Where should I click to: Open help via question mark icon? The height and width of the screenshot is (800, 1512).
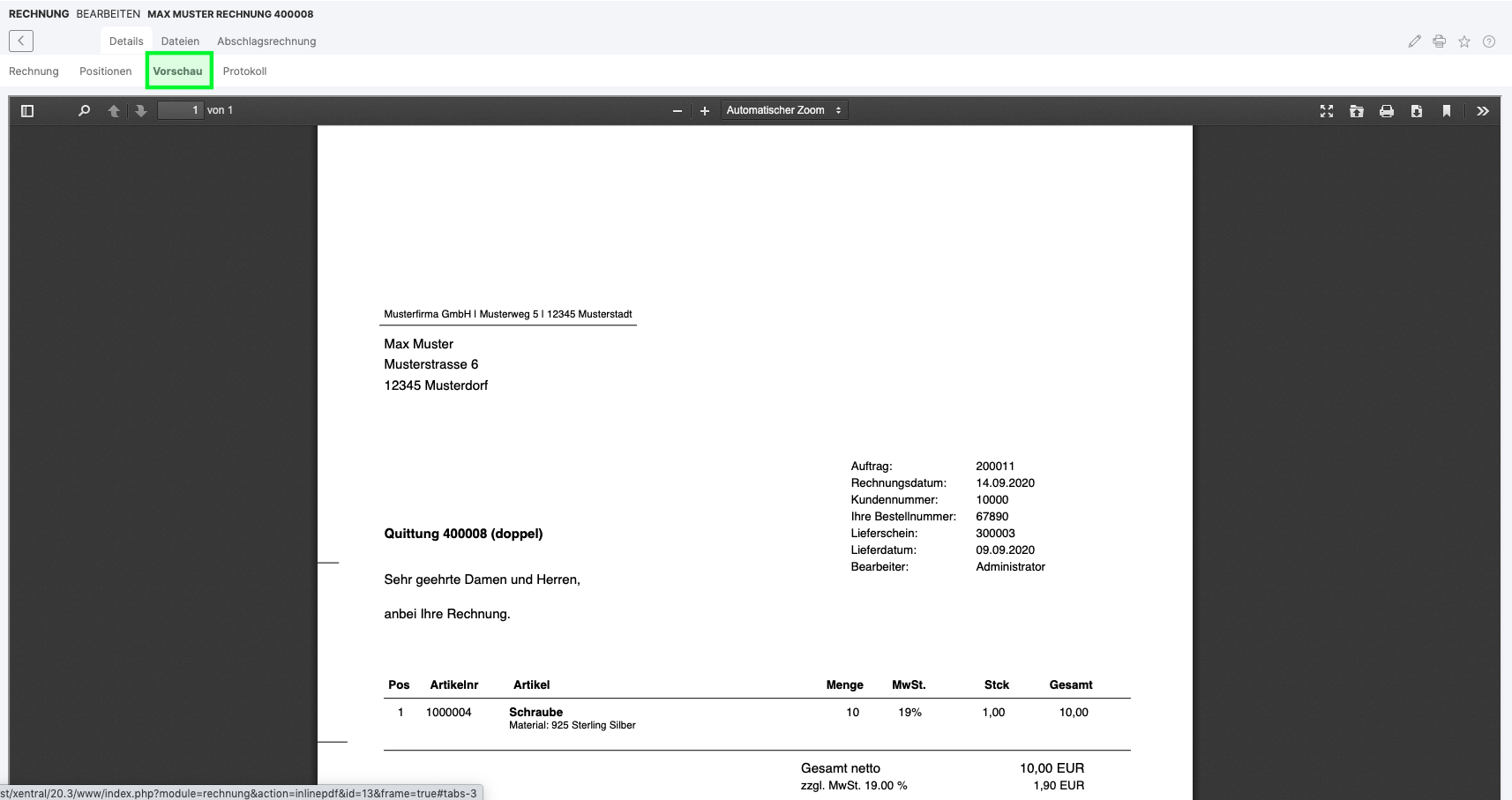(x=1489, y=41)
